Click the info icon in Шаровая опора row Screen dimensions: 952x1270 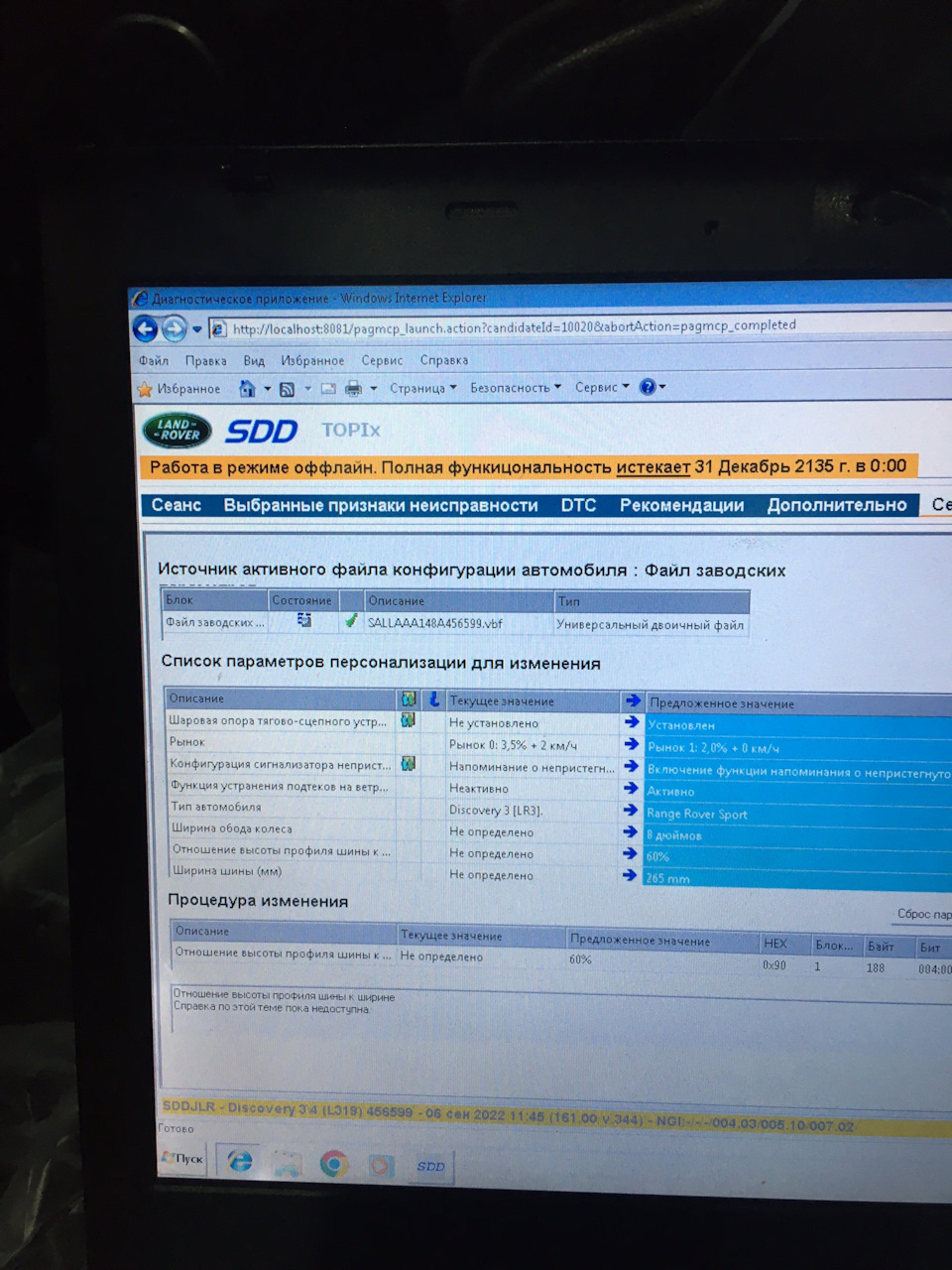click(408, 720)
